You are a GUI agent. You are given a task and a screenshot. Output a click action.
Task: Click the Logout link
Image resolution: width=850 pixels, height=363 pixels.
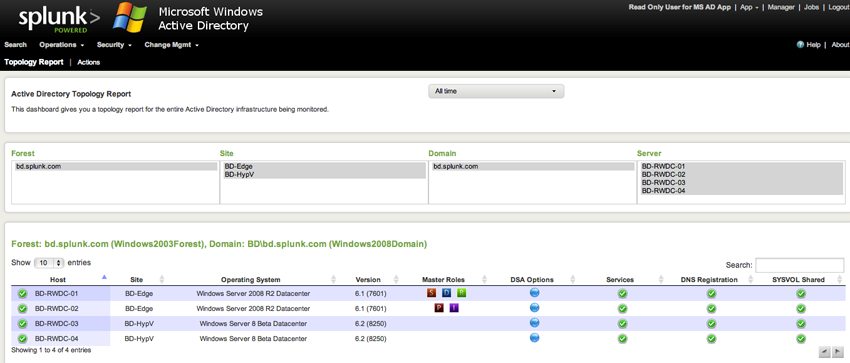[x=839, y=8]
